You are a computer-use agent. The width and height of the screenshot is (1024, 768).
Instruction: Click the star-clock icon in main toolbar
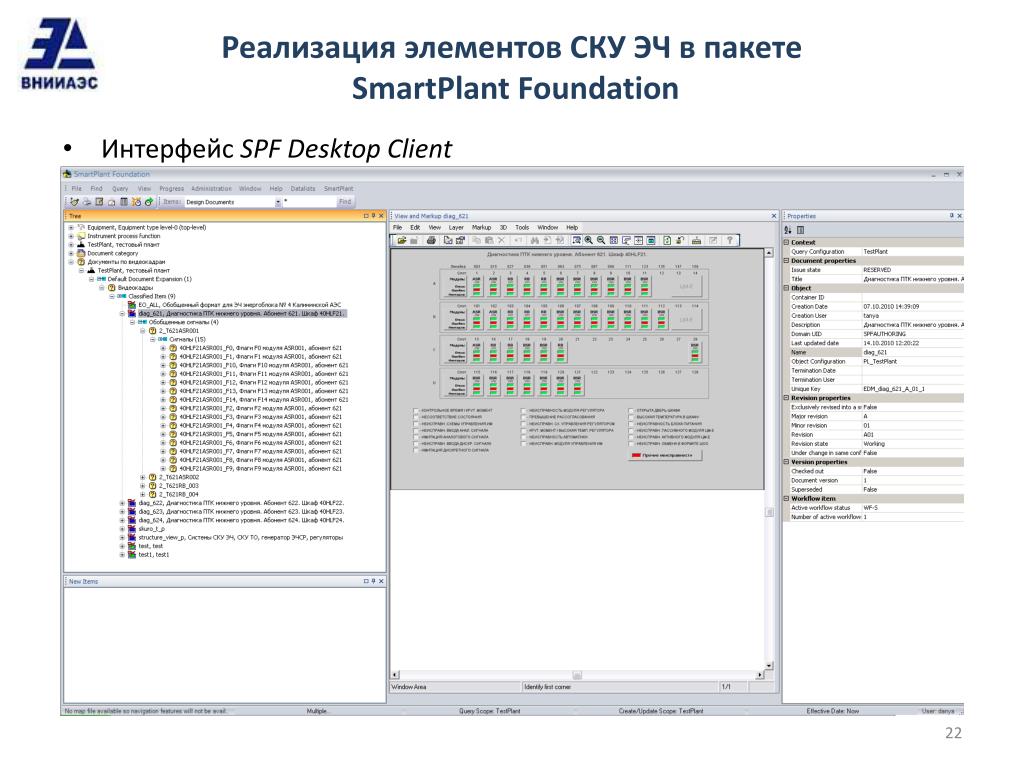[136, 202]
